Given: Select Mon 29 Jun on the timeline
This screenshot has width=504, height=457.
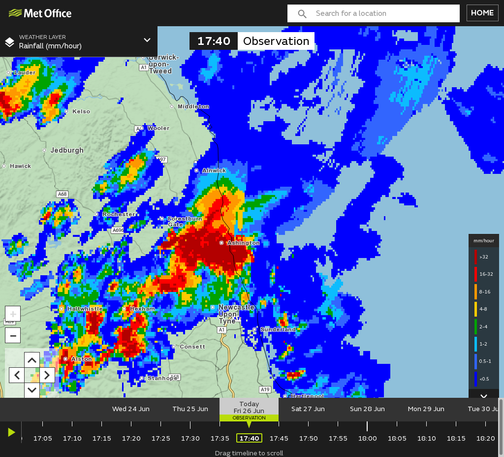Looking at the screenshot, I should point(426,409).
